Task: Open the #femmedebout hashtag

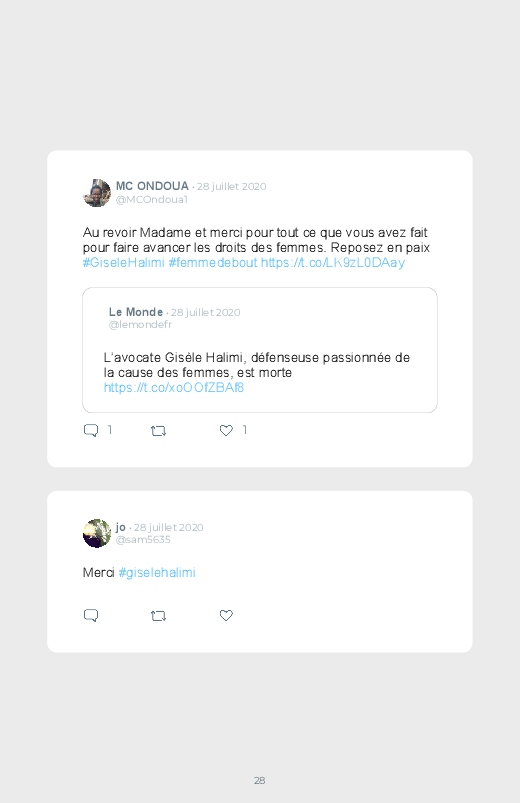Action: point(213,263)
